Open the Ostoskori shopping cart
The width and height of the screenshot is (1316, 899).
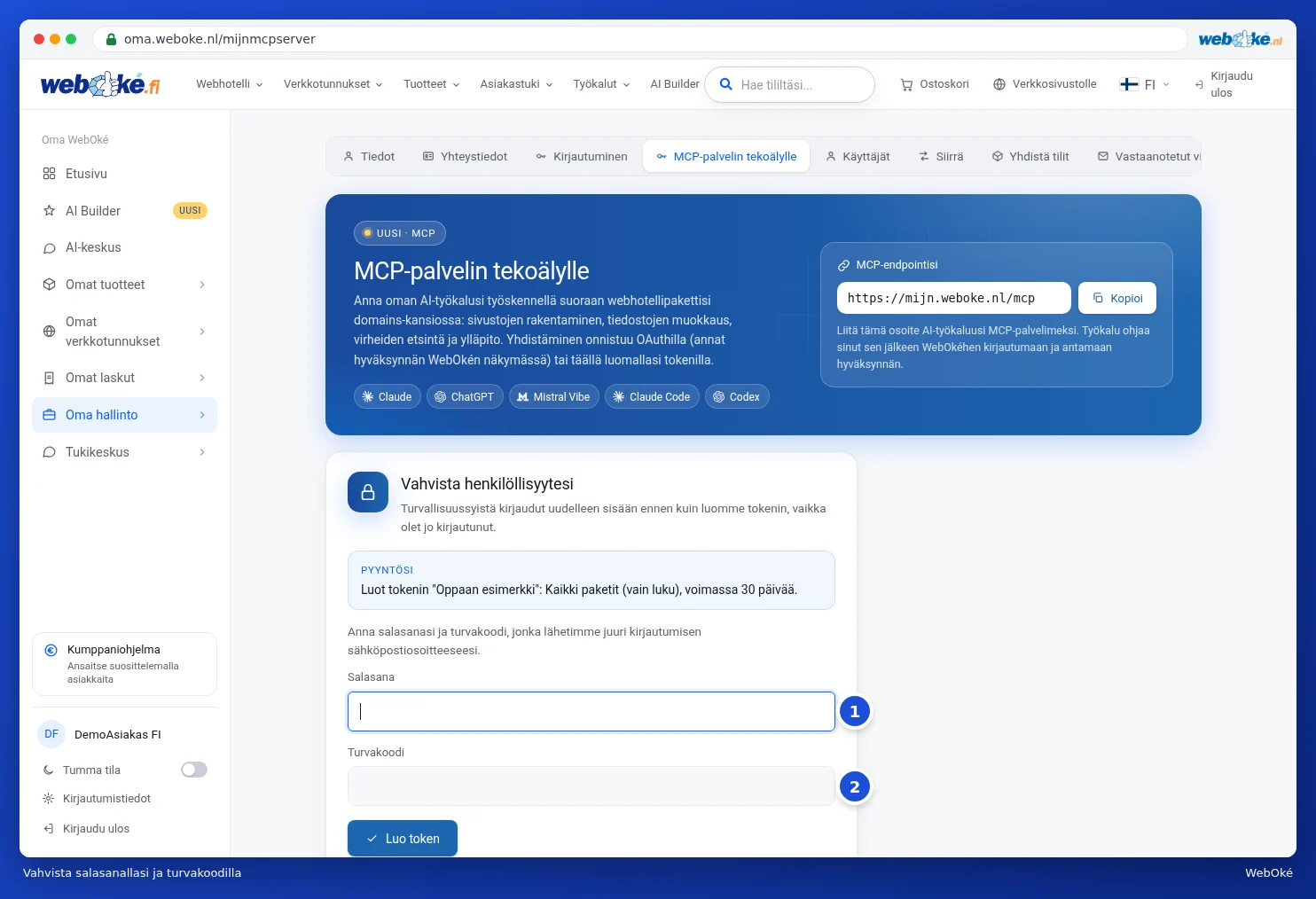click(x=935, y=84)
